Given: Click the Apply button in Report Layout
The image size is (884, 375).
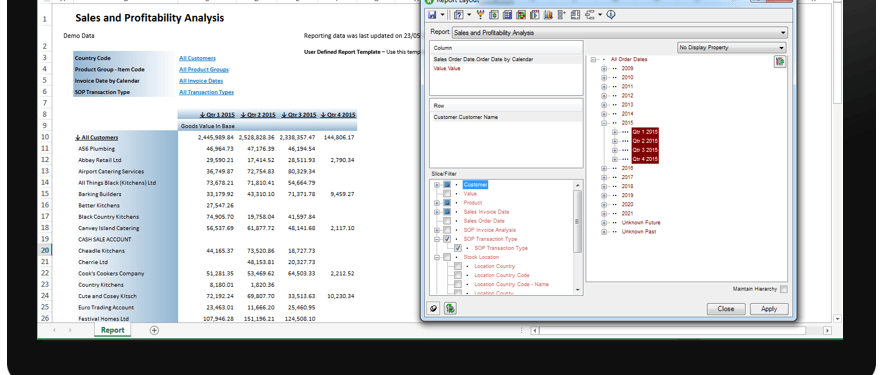Looking at the screenshot, I should 769,309.
